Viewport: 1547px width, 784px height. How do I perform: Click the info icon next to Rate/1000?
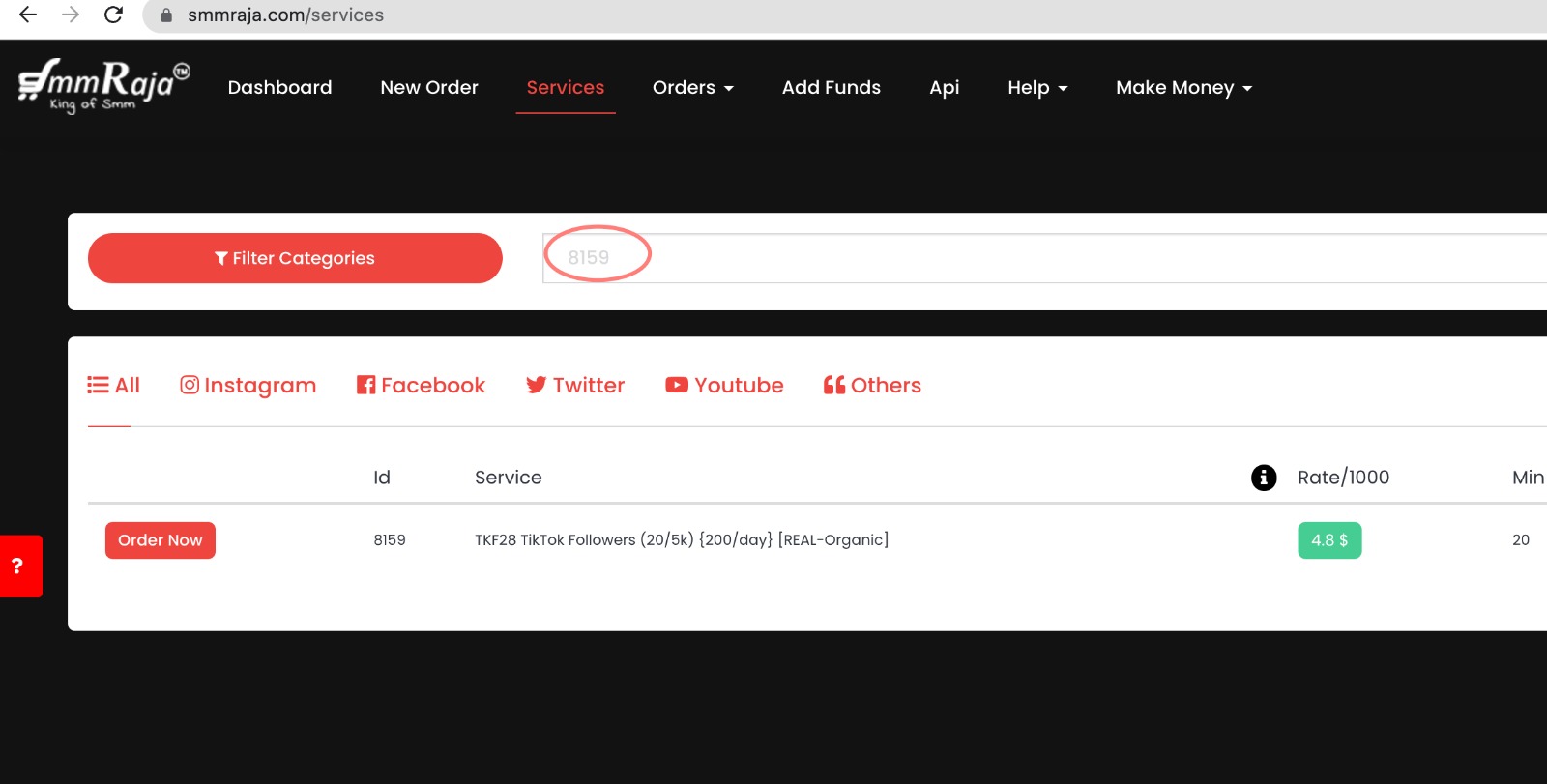[1264, 478]
